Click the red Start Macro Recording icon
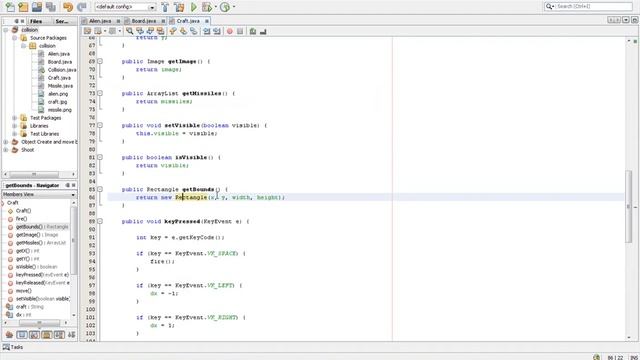The image size is (640, 360). [x=230, y=31]
